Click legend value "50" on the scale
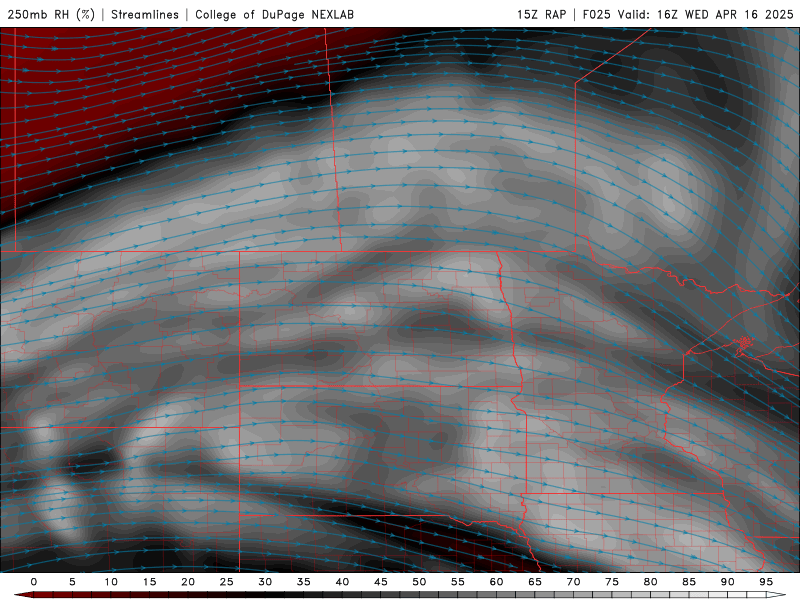Viewport: 800px width, 600px height. click(419, 582)
